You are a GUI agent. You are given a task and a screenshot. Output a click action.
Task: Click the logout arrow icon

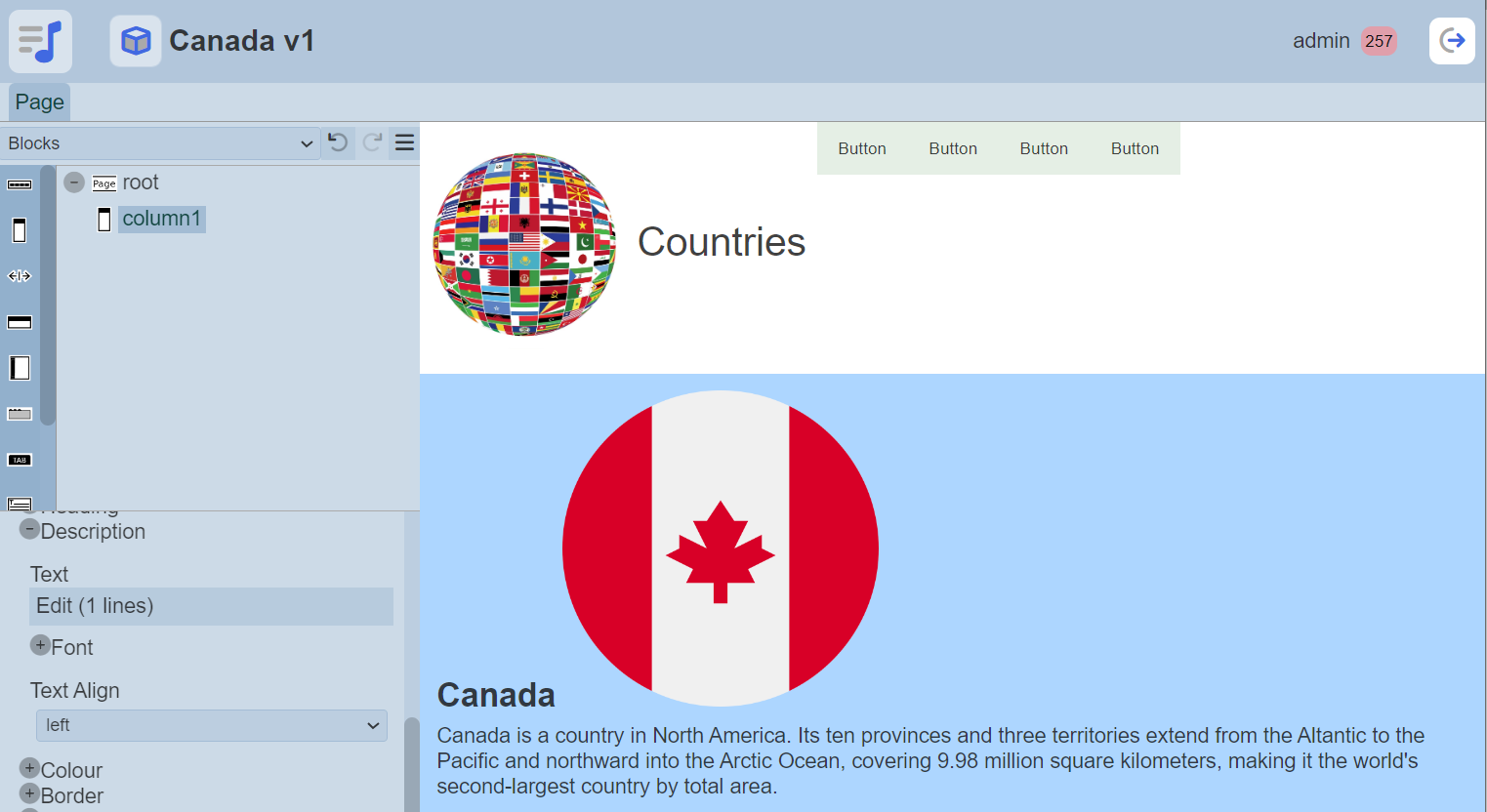(1452, 41)
